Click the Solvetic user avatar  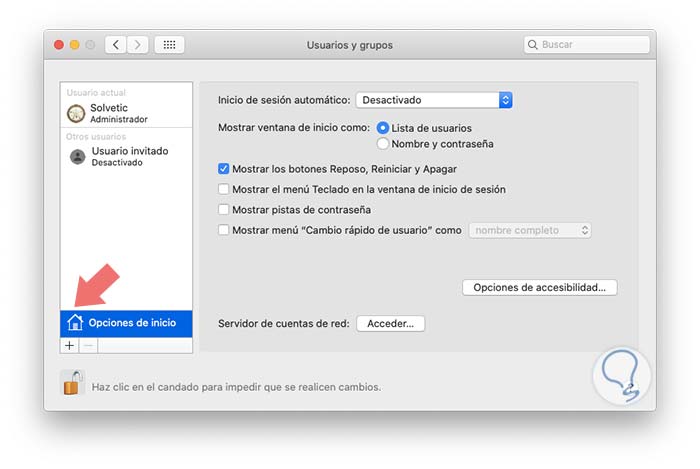click(x=76, y=112)
